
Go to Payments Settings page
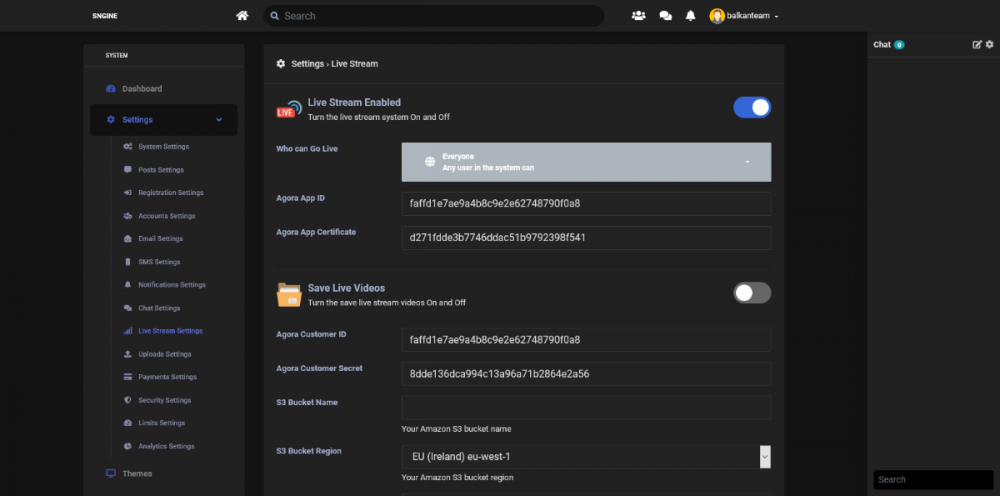tap(168, 377)
